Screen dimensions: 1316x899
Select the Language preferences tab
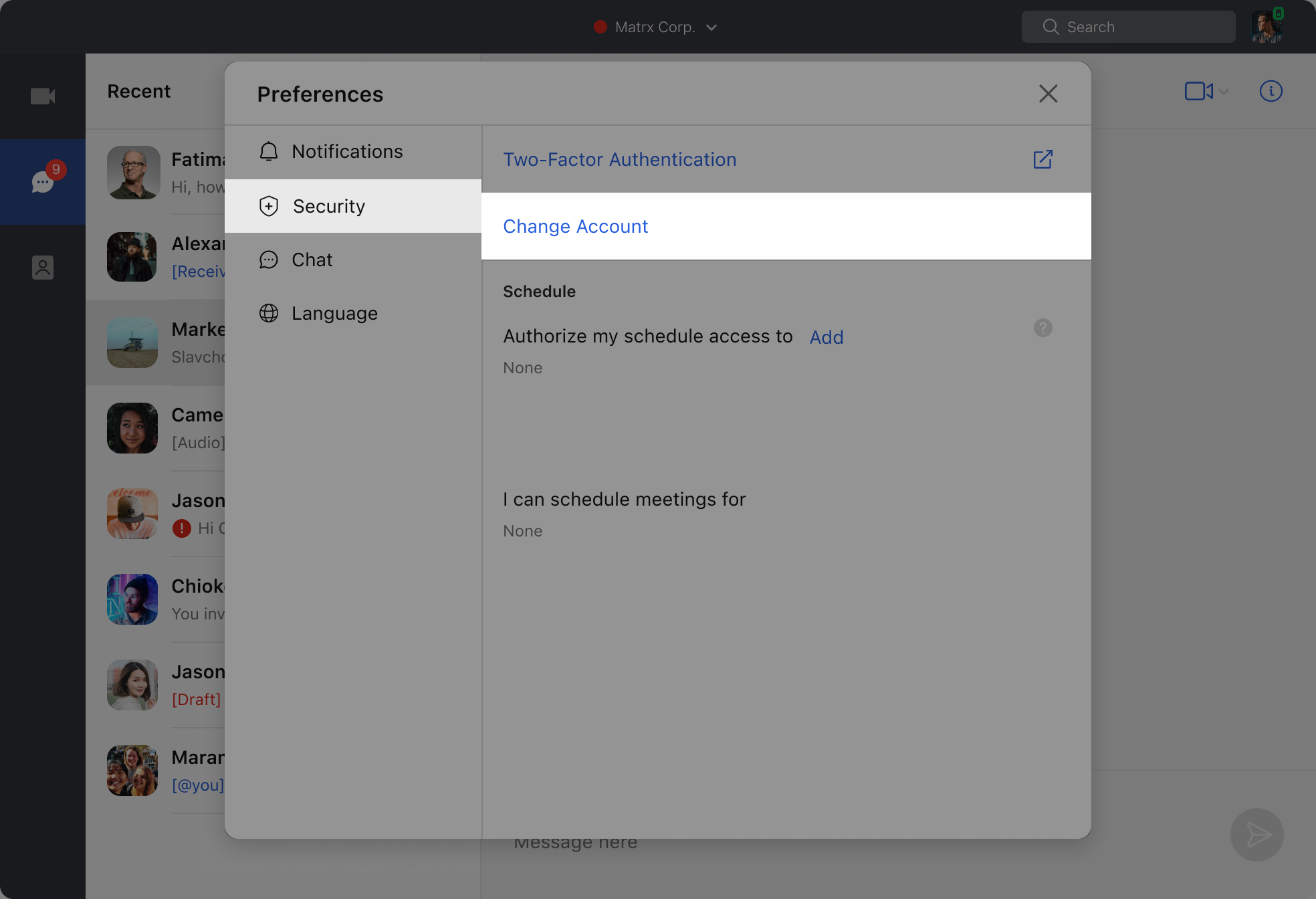click(x=334, y=313)
